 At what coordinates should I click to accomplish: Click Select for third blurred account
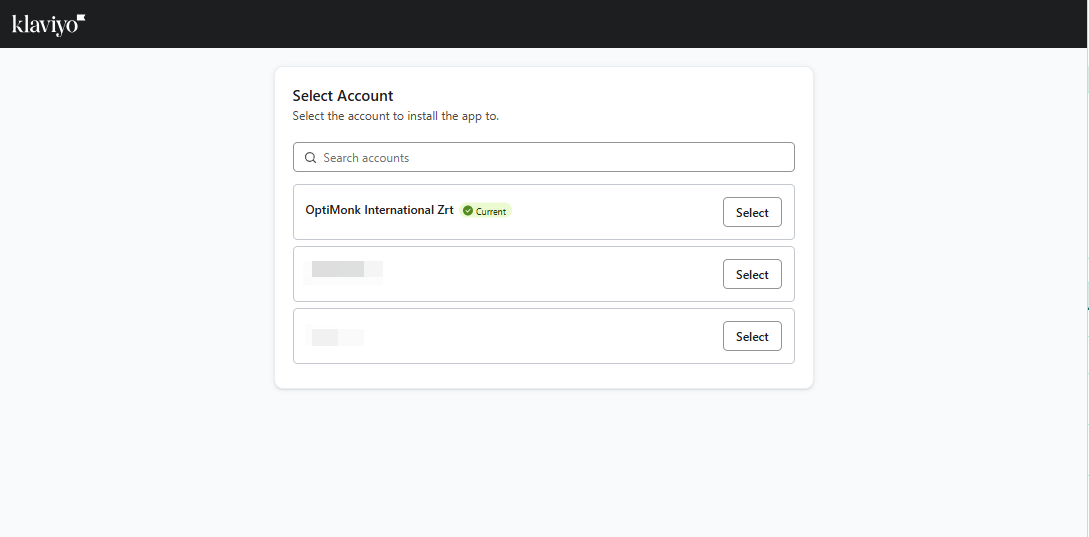[x=752, y=336]
